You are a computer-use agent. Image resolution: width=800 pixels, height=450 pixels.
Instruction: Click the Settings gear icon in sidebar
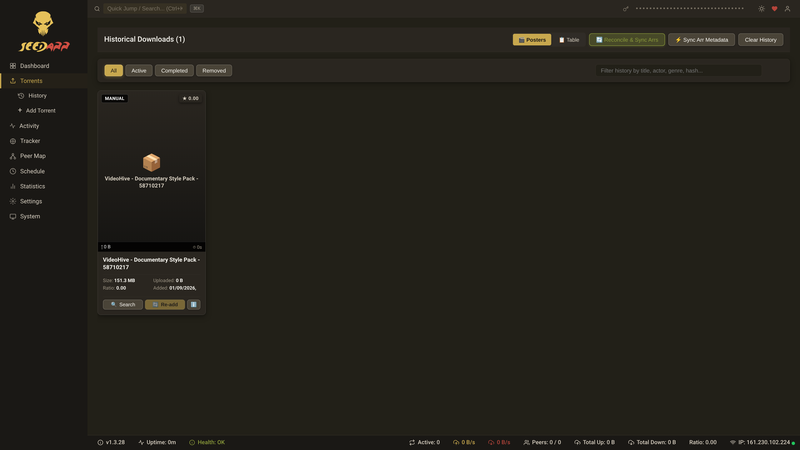pos(13,202)
